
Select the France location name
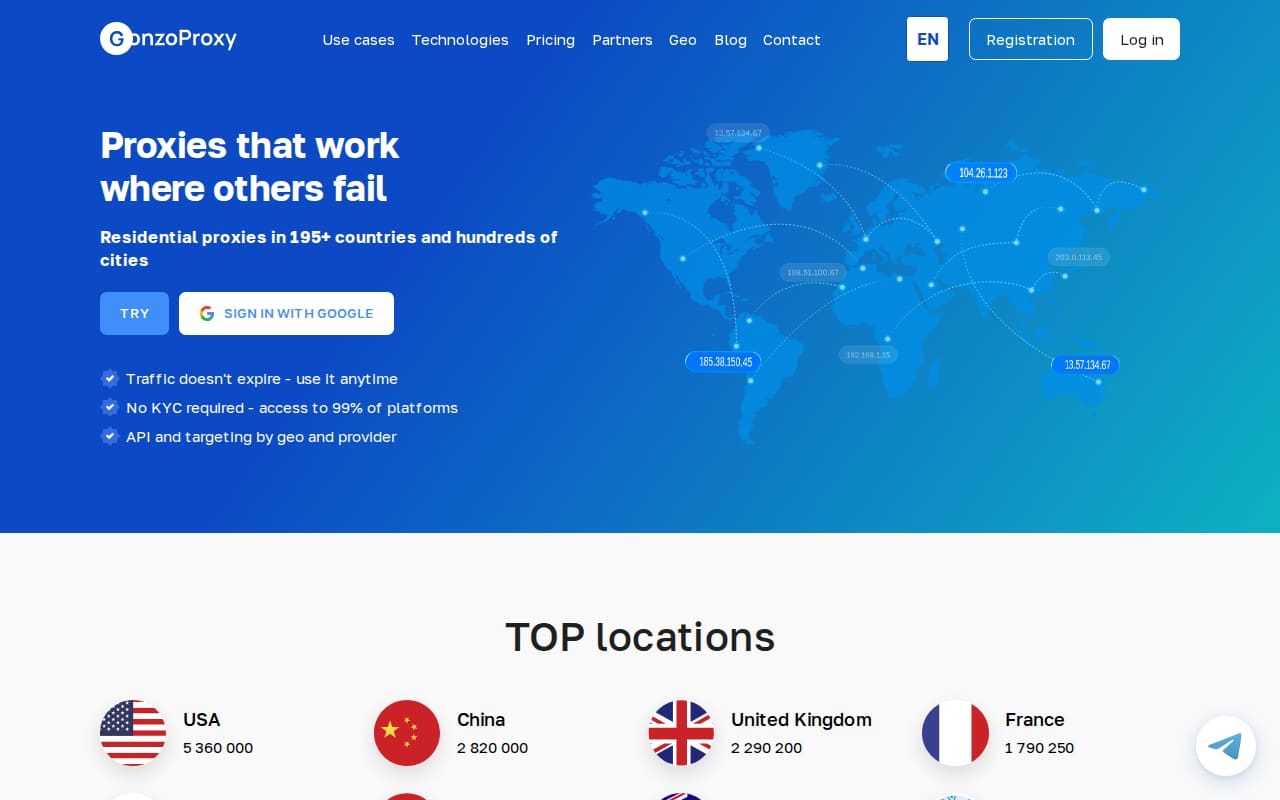pos(1034,719)
